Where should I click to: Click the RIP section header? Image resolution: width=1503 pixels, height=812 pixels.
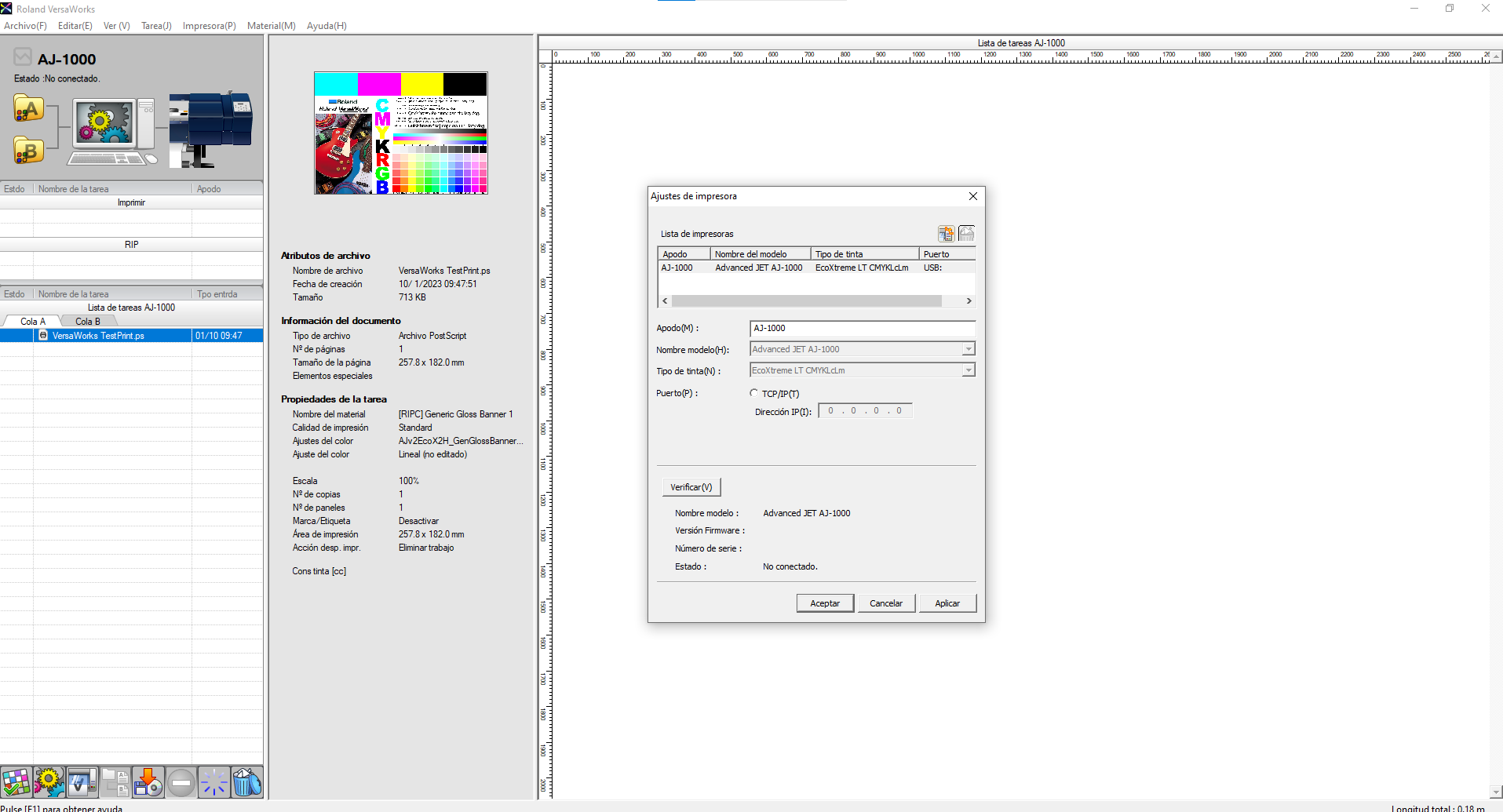[x=131, y=245]
